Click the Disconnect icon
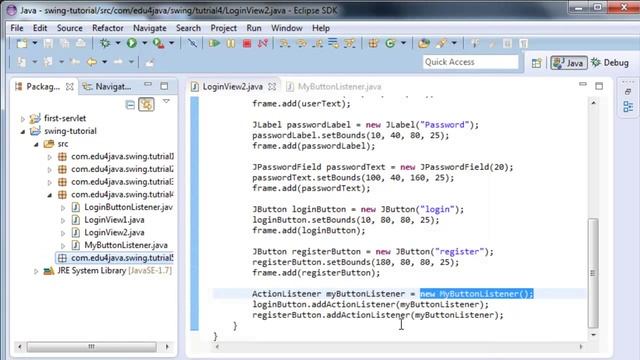The width and height of the screenshot is (640, 360). 262,43
